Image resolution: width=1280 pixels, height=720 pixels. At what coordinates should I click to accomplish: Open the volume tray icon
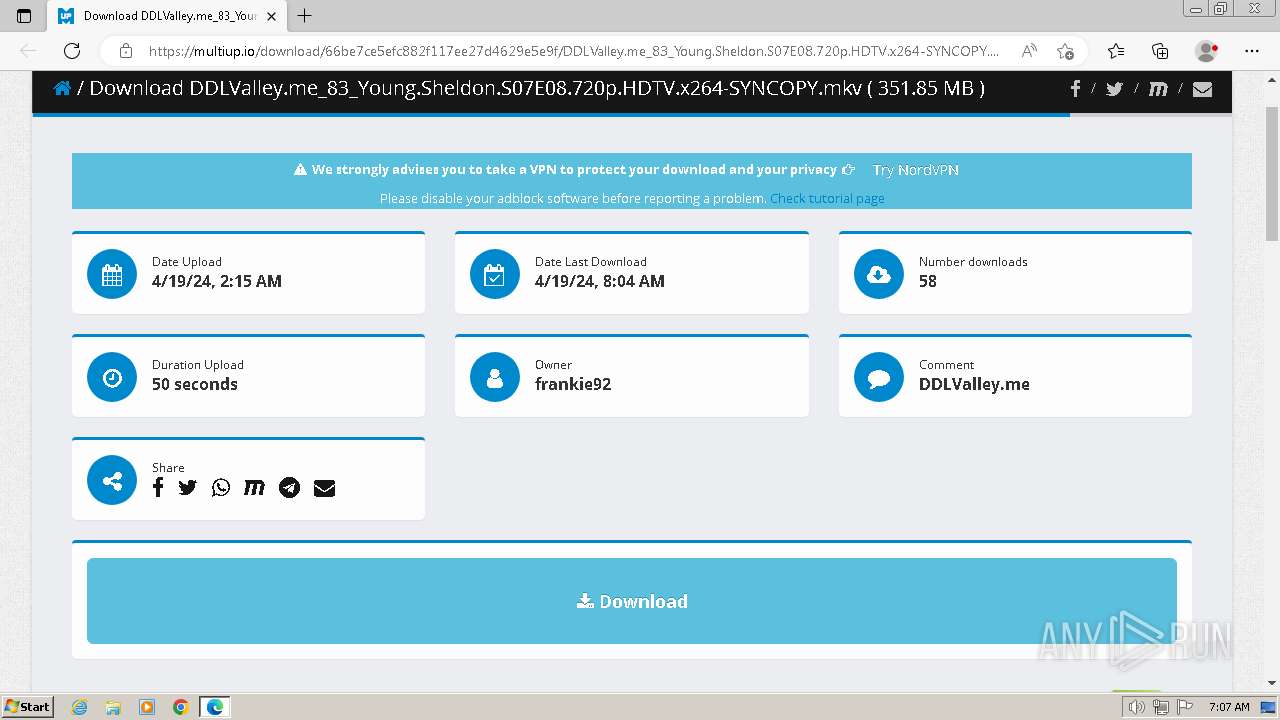pos(1138,707)
